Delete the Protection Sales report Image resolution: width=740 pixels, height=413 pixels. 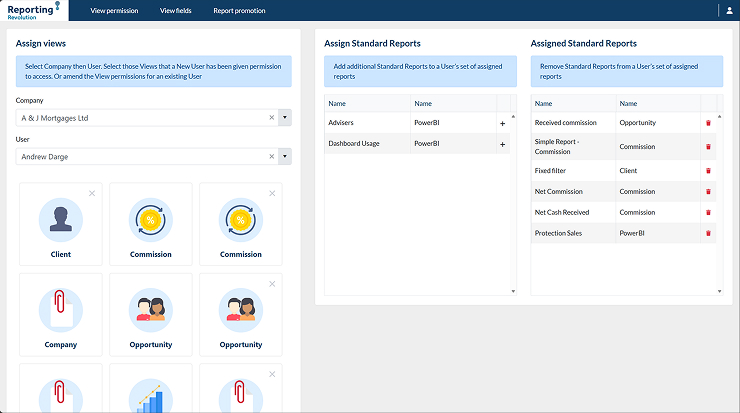pos(708,233)
